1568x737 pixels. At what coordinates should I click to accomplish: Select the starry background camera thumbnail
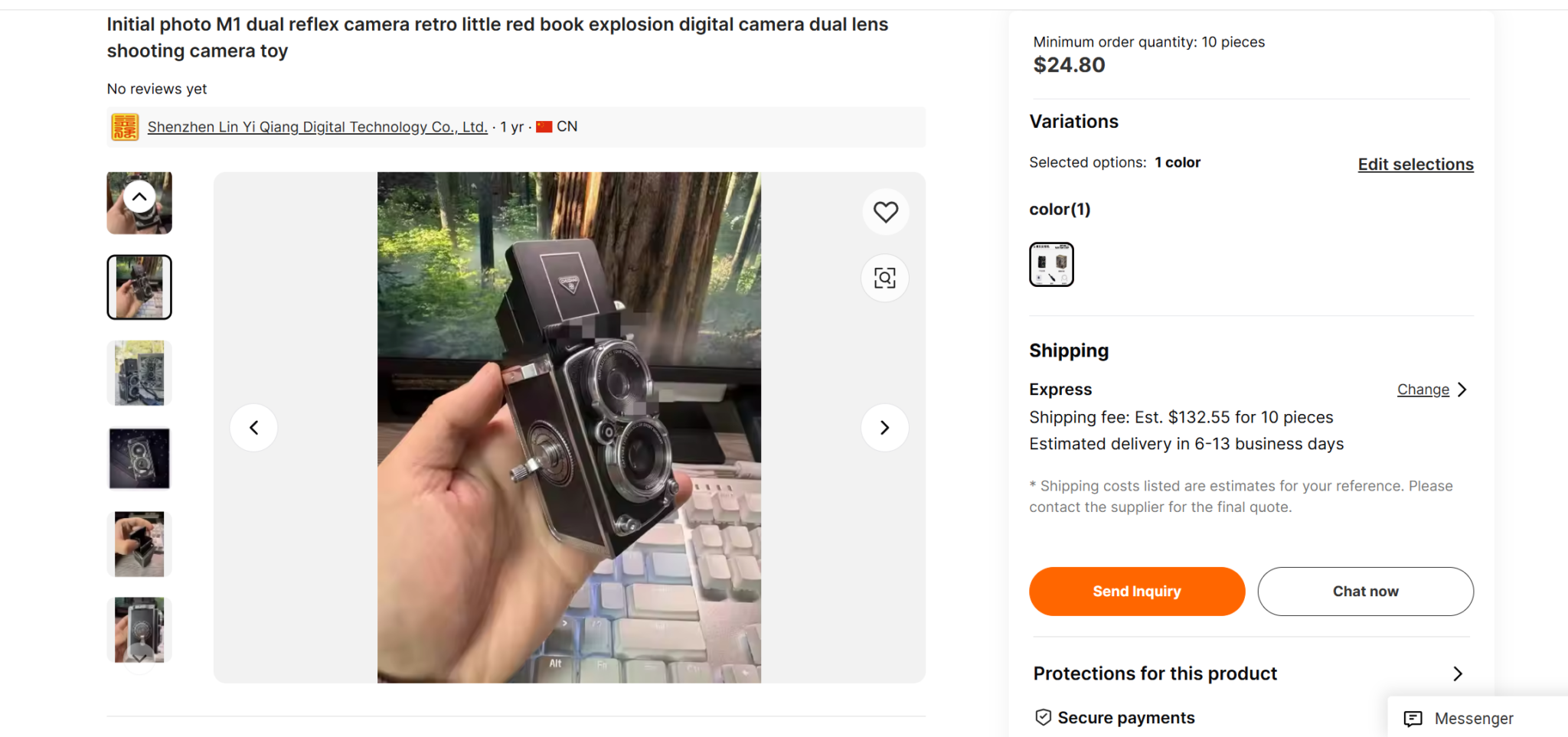[x=139, y=458]
